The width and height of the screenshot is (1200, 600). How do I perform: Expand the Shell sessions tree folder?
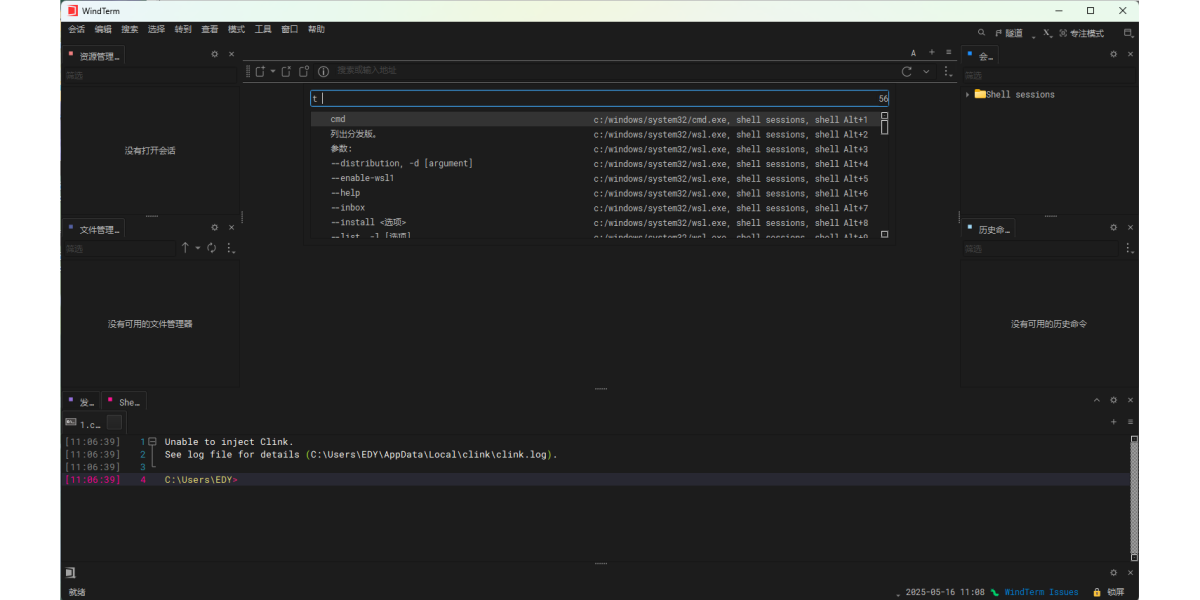pos(968,95)
